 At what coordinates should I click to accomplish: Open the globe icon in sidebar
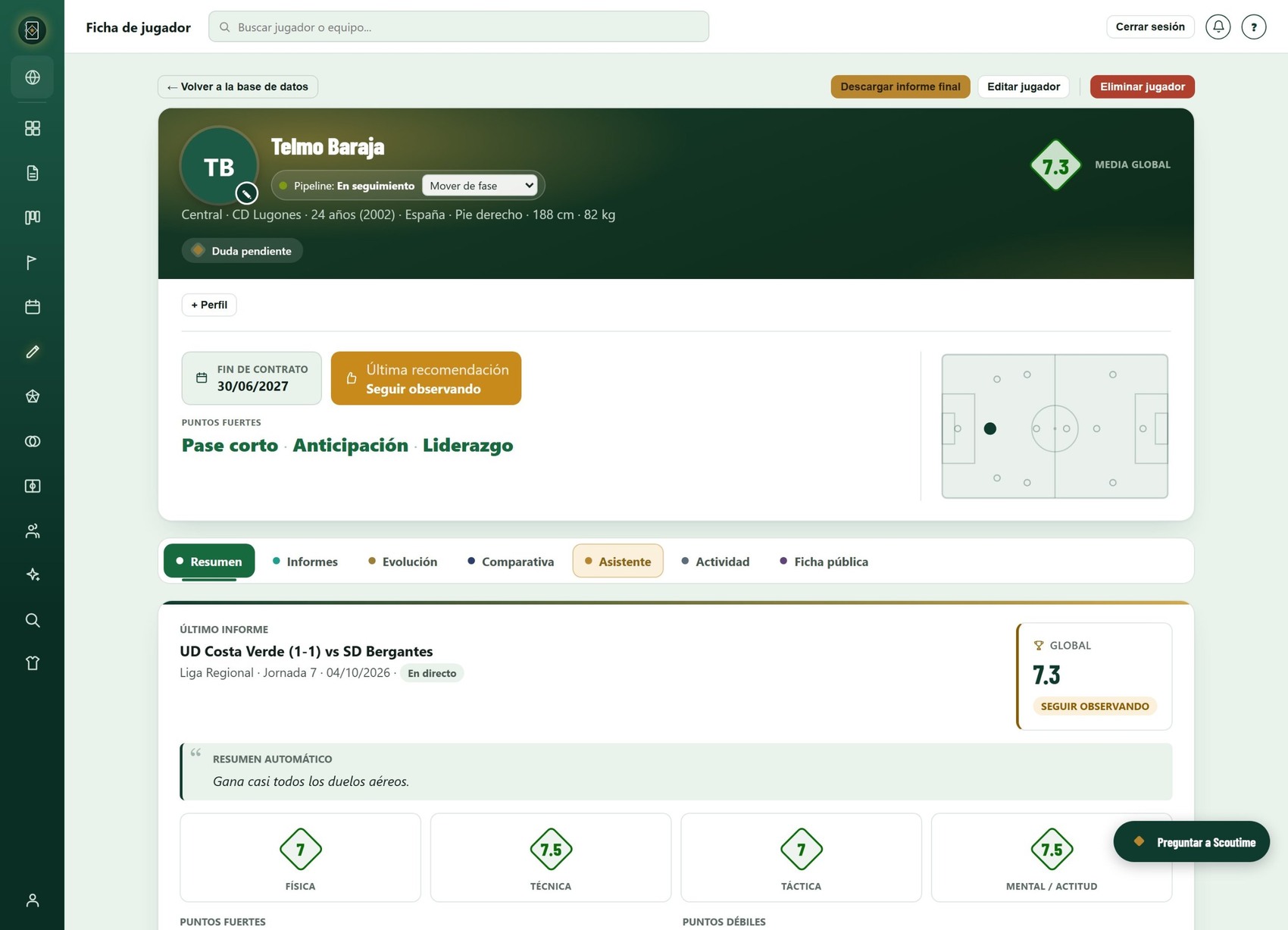click(32, 77)
